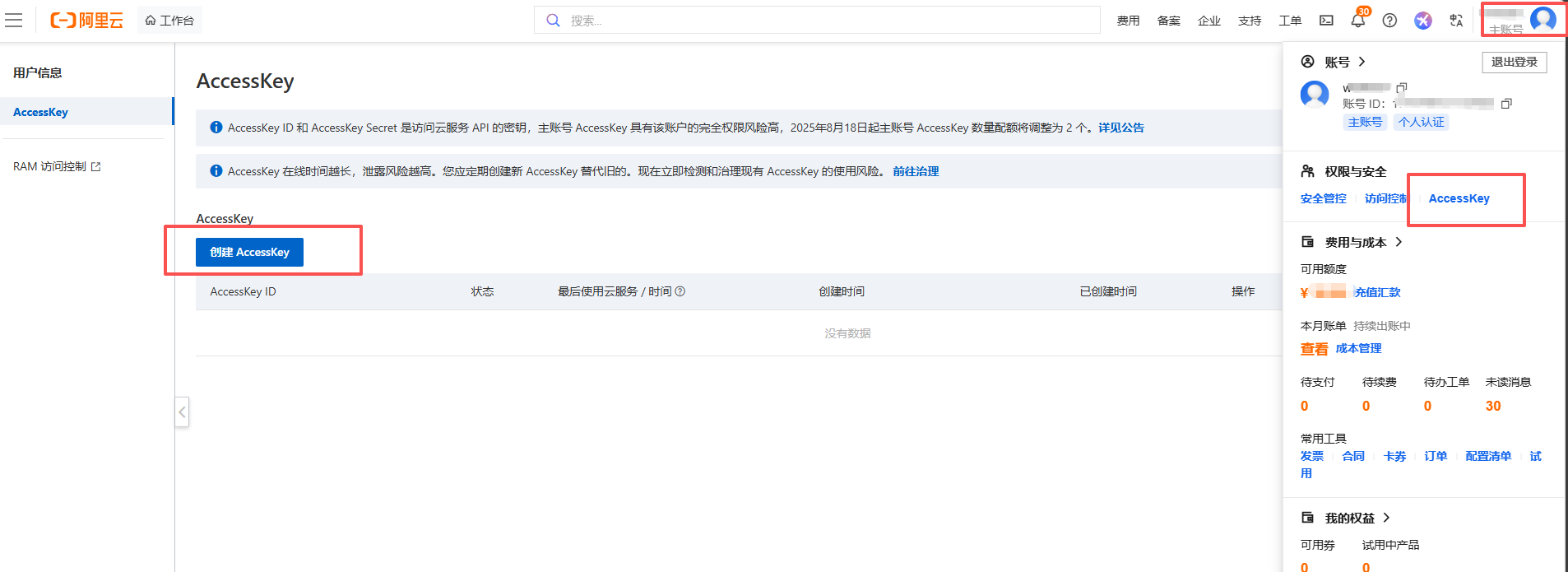Open the 前往治理 link

pyautogui.click(x=916, y=171)
